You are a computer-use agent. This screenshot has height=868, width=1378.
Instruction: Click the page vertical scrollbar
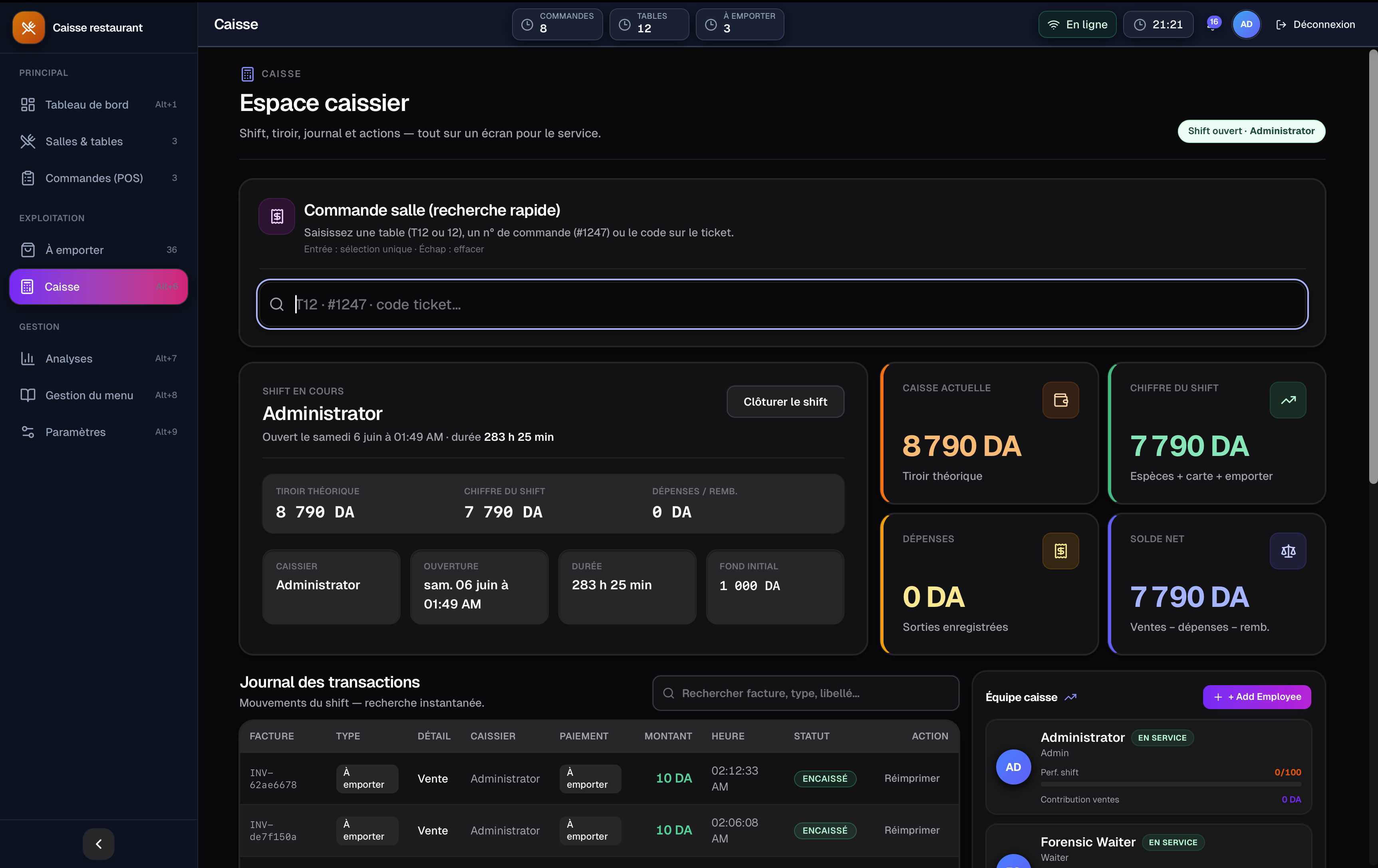[x=1373, y=267]
